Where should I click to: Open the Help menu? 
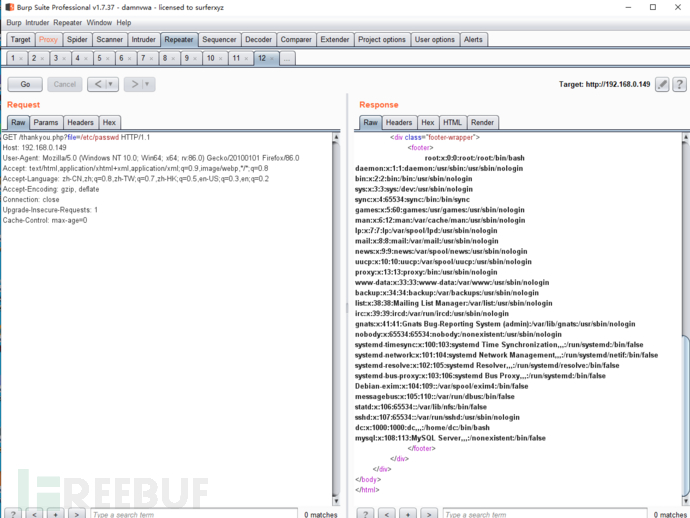[x=124, y=22]
